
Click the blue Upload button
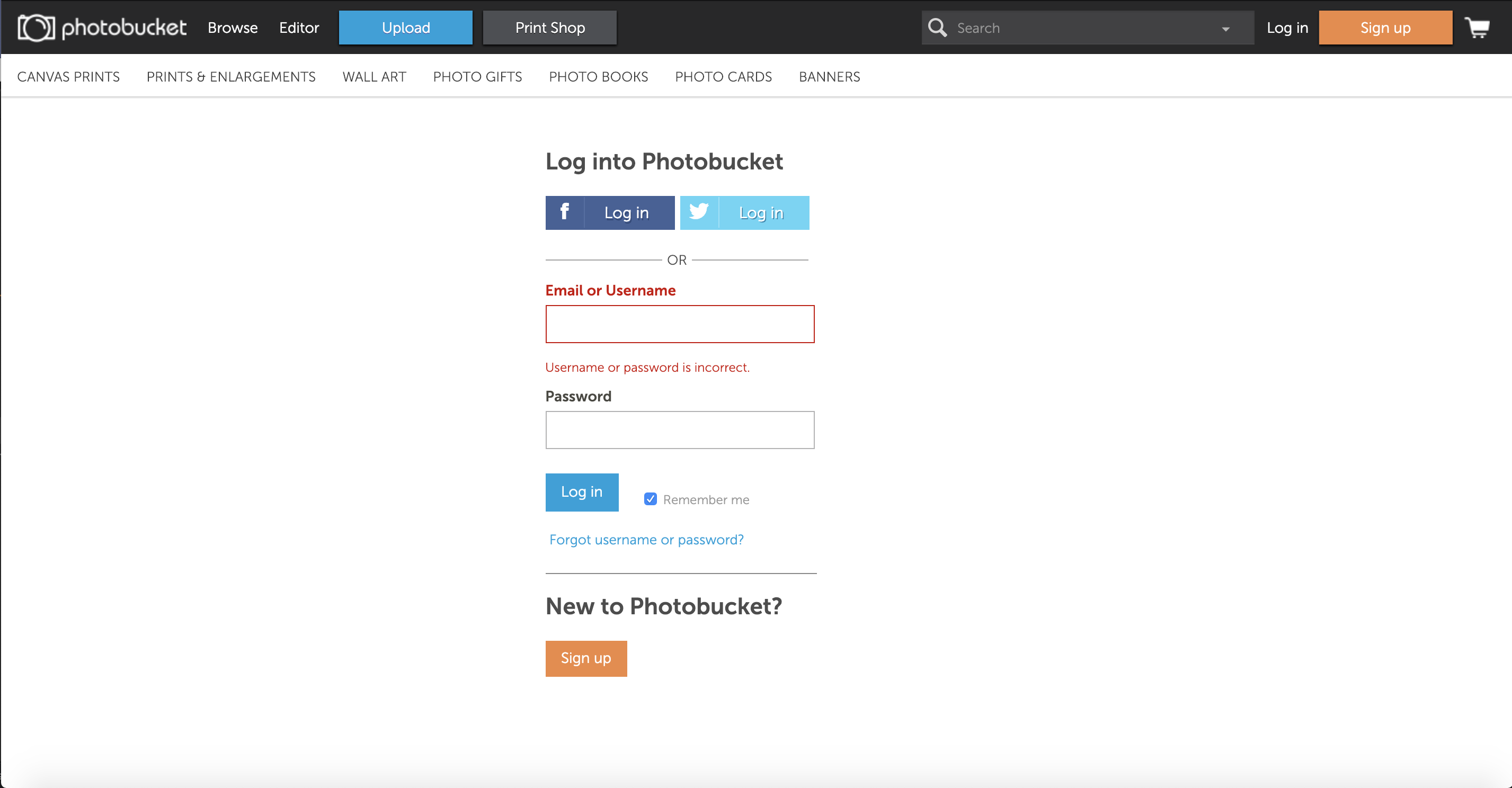click(406, 28)
